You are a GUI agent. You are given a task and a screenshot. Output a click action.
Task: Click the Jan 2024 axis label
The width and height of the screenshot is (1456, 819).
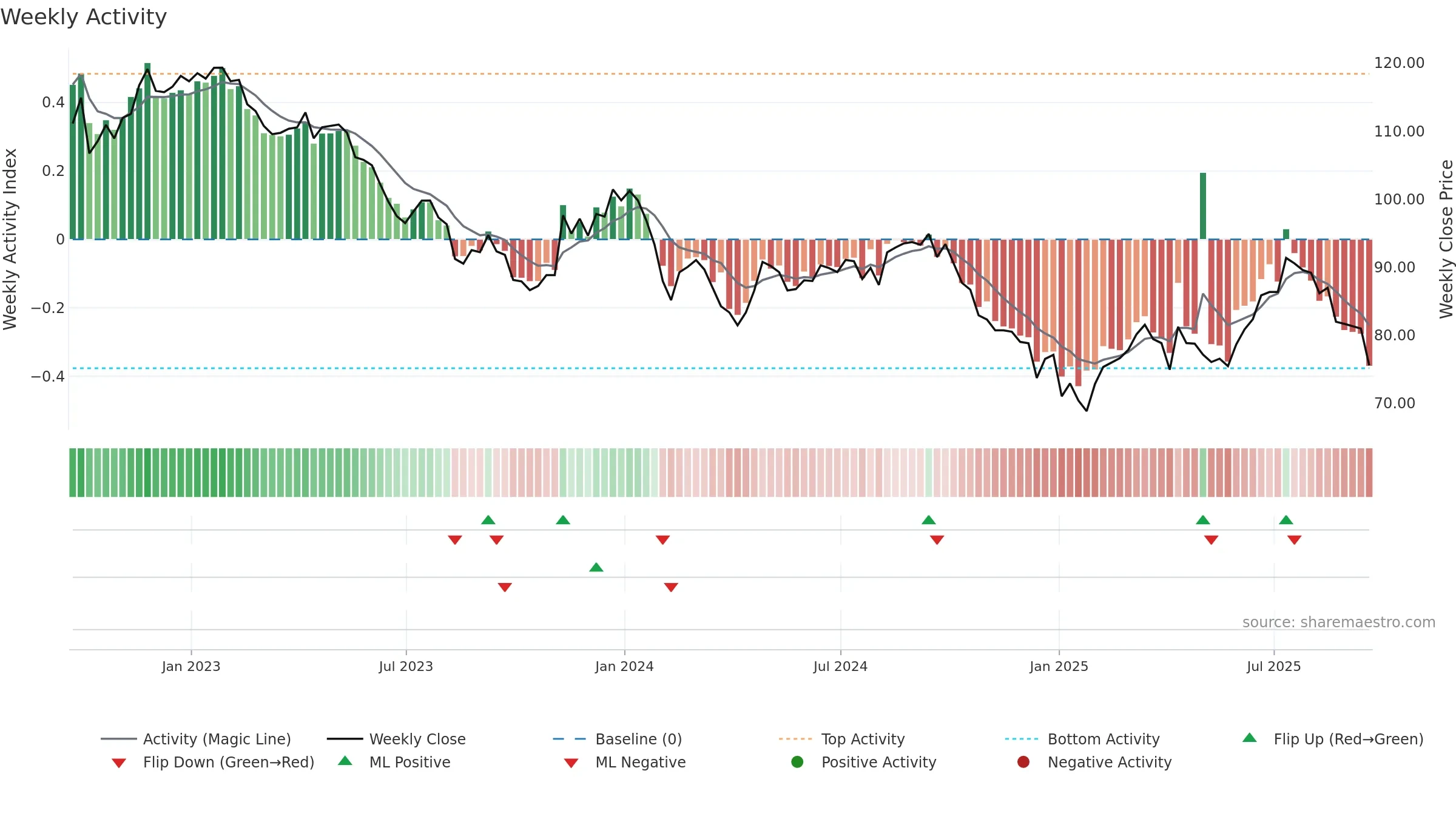[x=624, y=667]
